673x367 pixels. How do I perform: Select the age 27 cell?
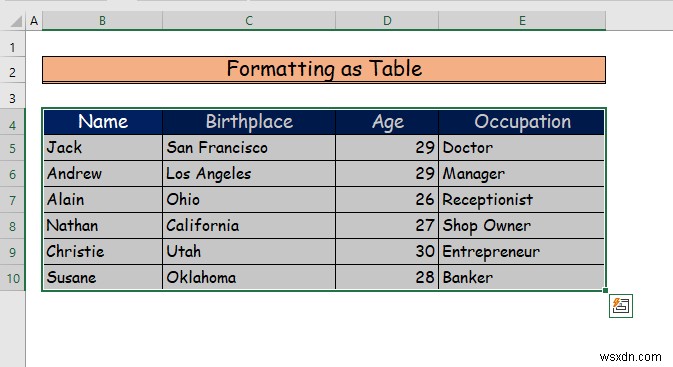click(x=387, y=226)
